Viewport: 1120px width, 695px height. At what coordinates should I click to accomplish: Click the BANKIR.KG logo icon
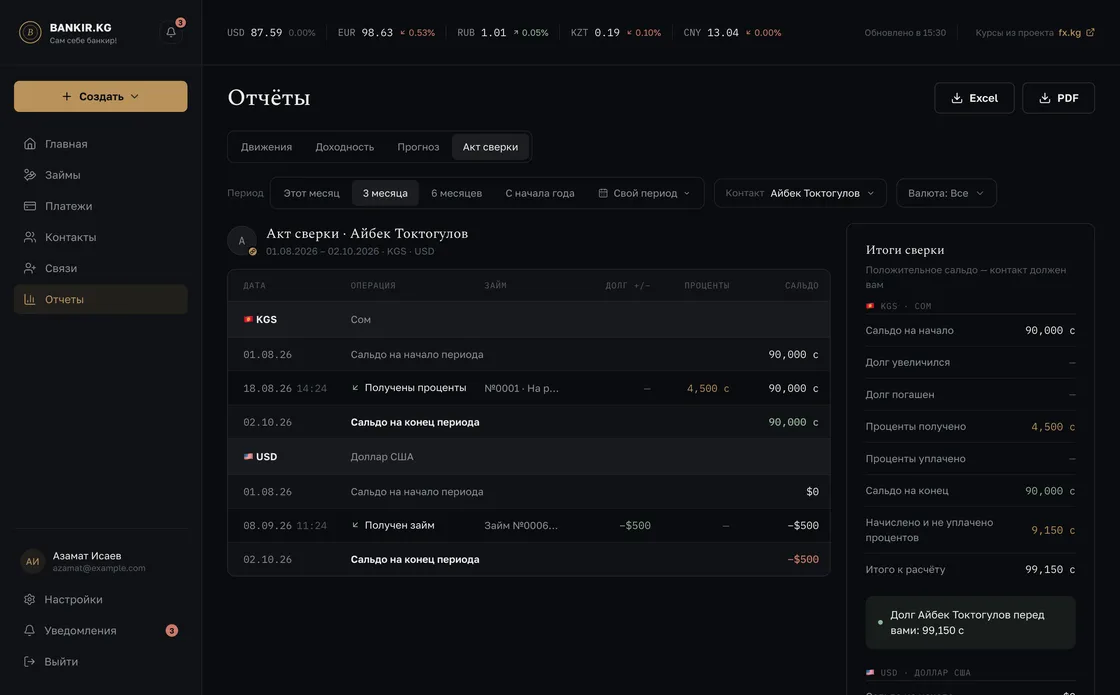tap(30, 32)
